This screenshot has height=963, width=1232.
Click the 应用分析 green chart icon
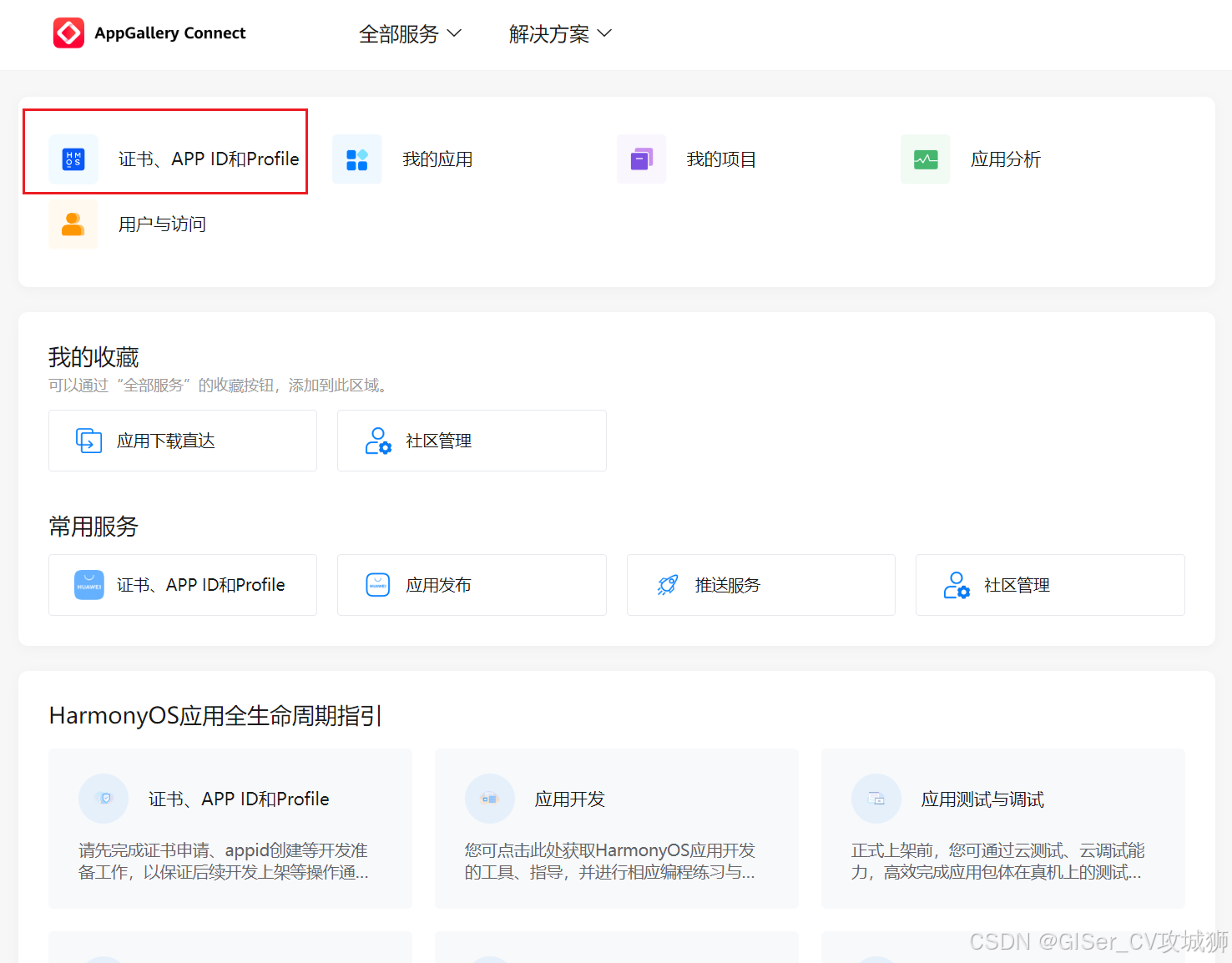point(926,159)
